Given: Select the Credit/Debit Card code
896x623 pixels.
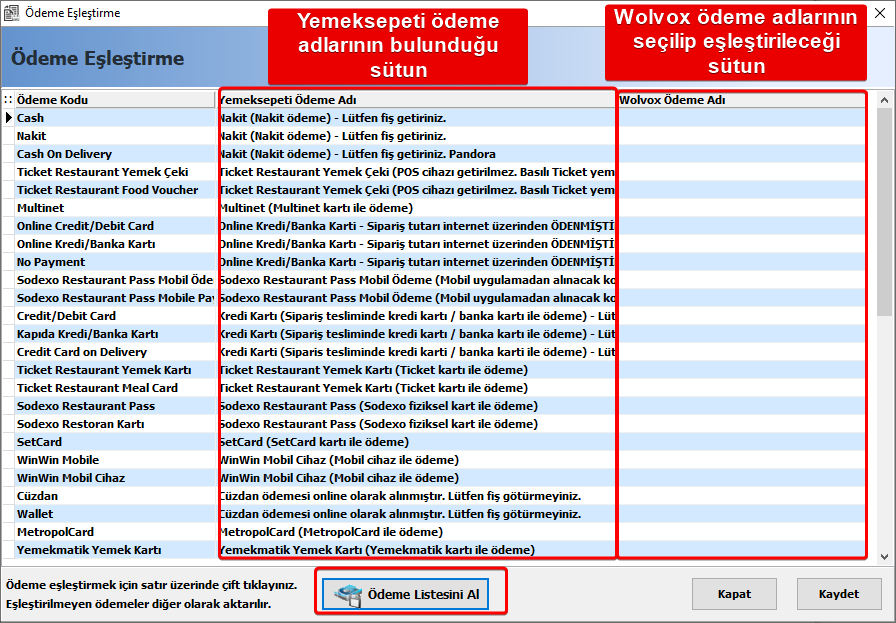Looking at the screenshot, I should 115,316.
